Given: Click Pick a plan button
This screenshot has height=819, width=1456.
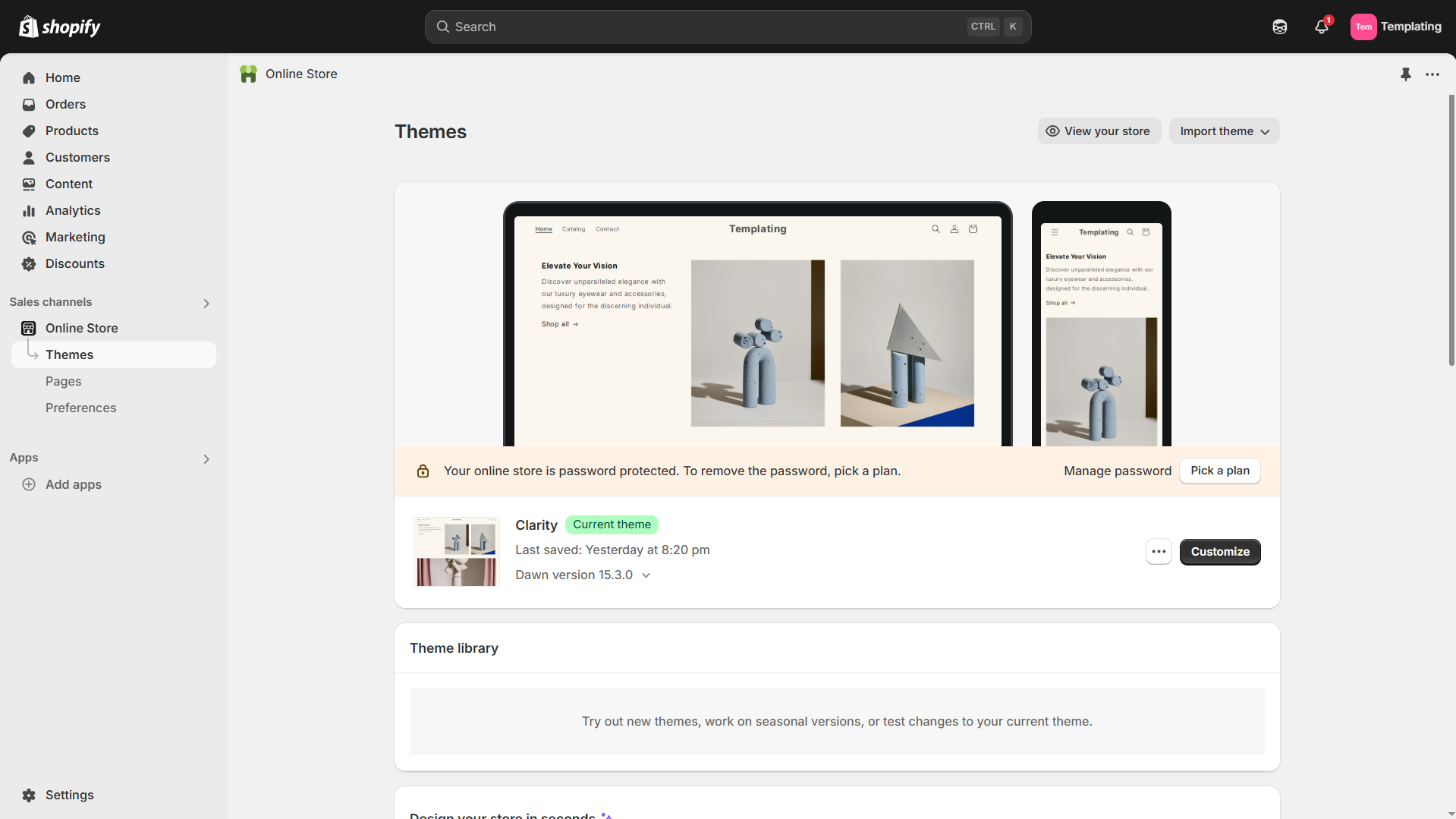Looking at the screenshot, I should [x=1219, y=471].
